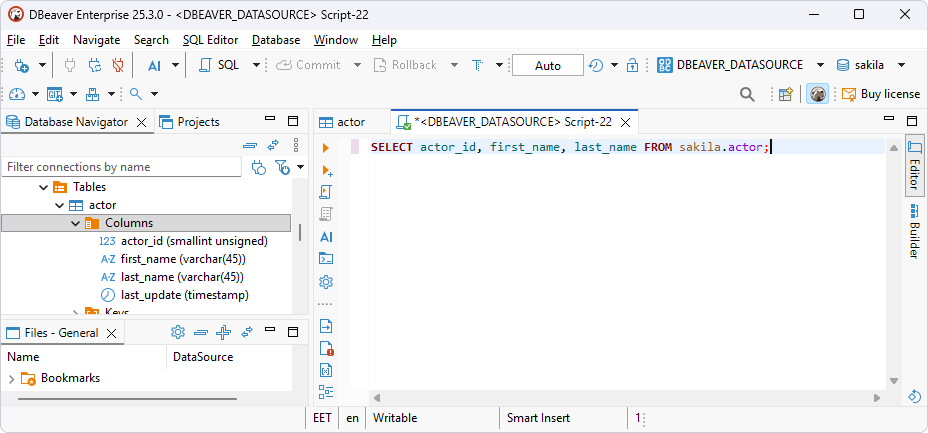Screen dimensions: 928x433
Task: Close the Database Navigator view
Action: tap(141, 122)
